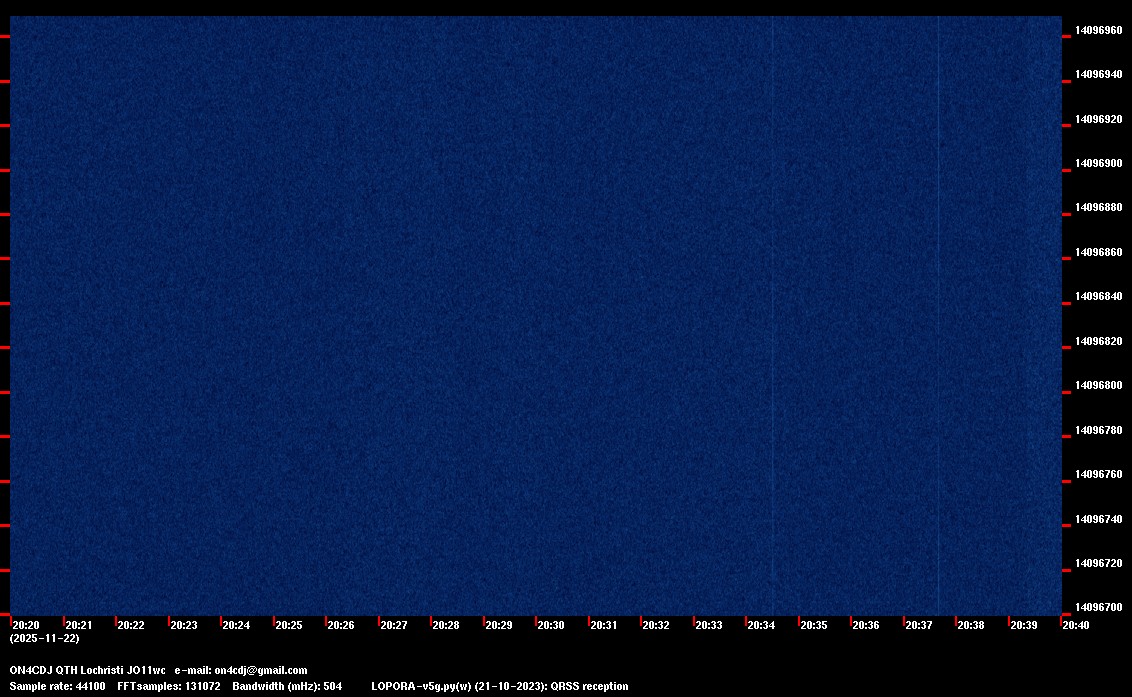The height and width of the screenshot is (697, 1132).
Task: Click the faint vertical line near 20:34
Action: [x=772, y=315]
